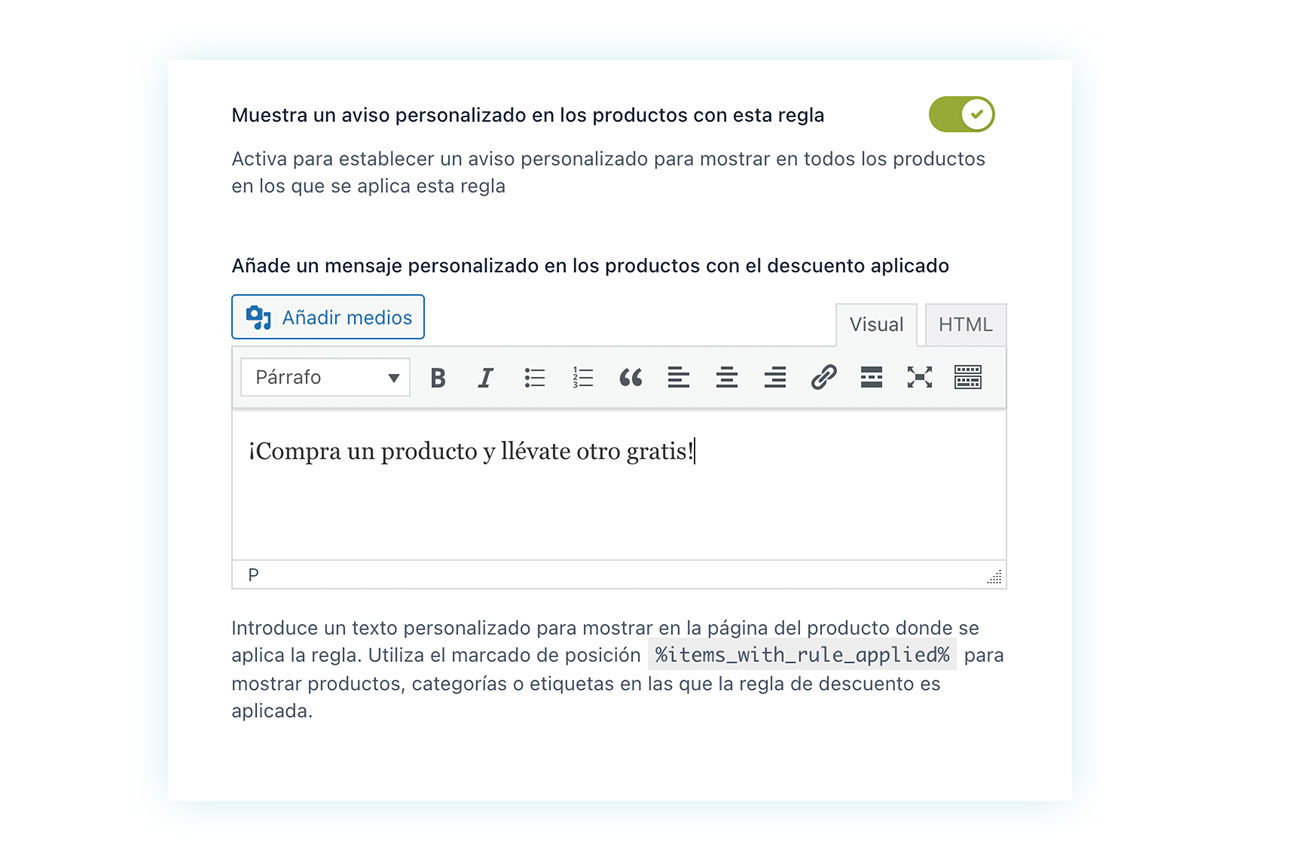The width and height of the screenshot is (1300, 862).
Task: Click the text "¡Compra un producto y llévate otro gratis!"
Action: [471, 451]
